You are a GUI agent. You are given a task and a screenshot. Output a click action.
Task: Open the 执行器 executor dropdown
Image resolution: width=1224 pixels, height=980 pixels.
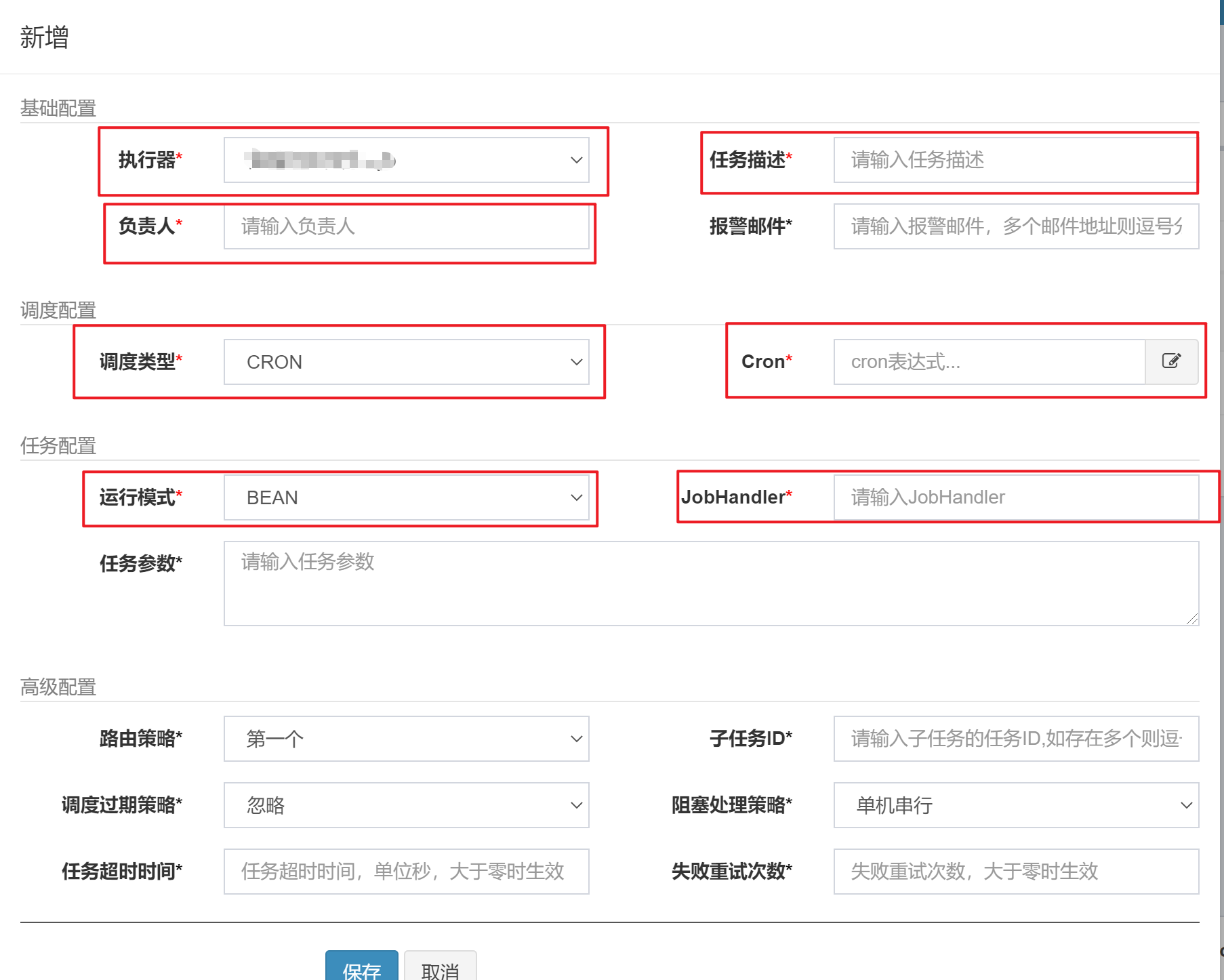(x=407, y=160)
